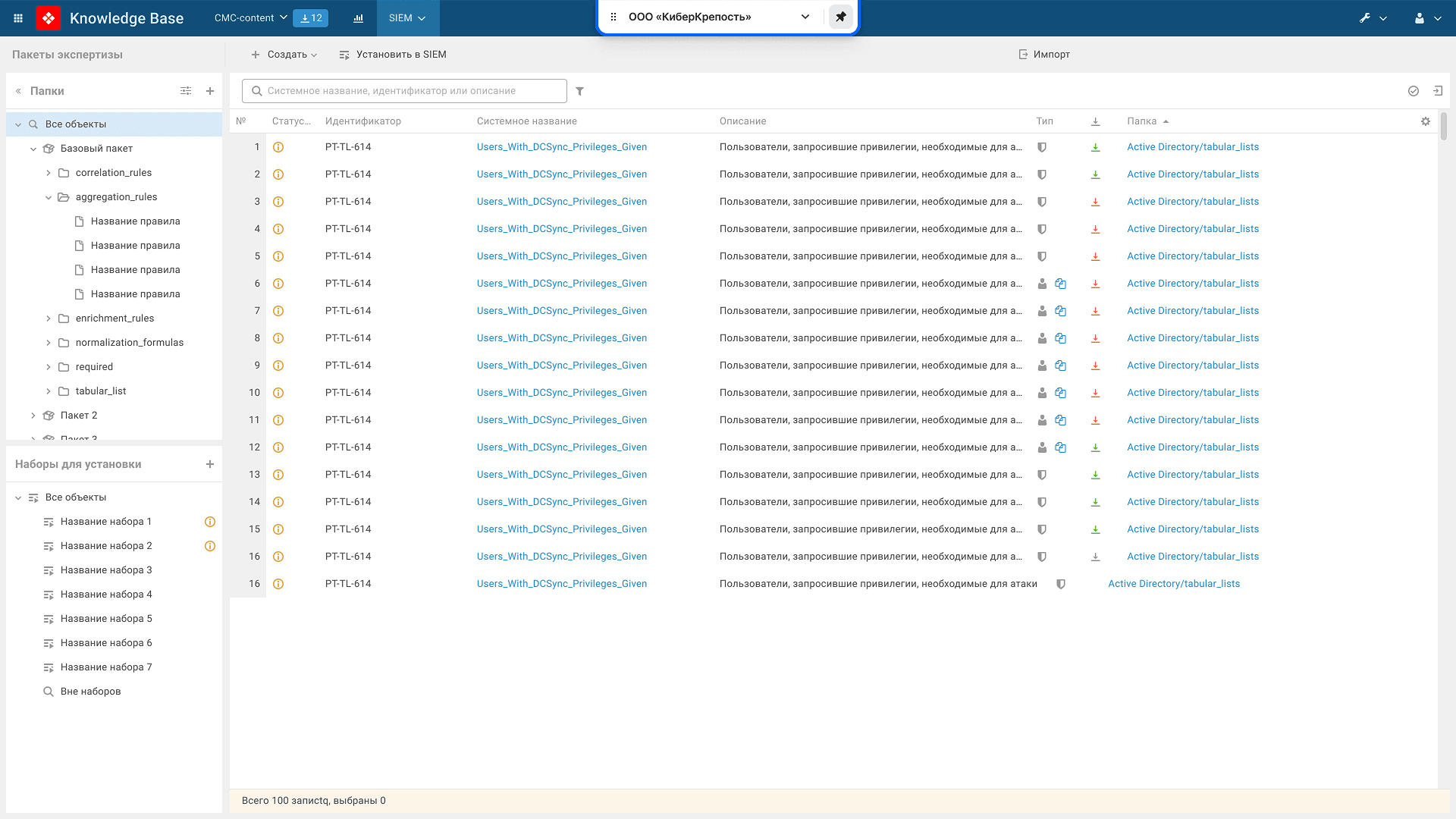Click the search input field

point(409,91)
